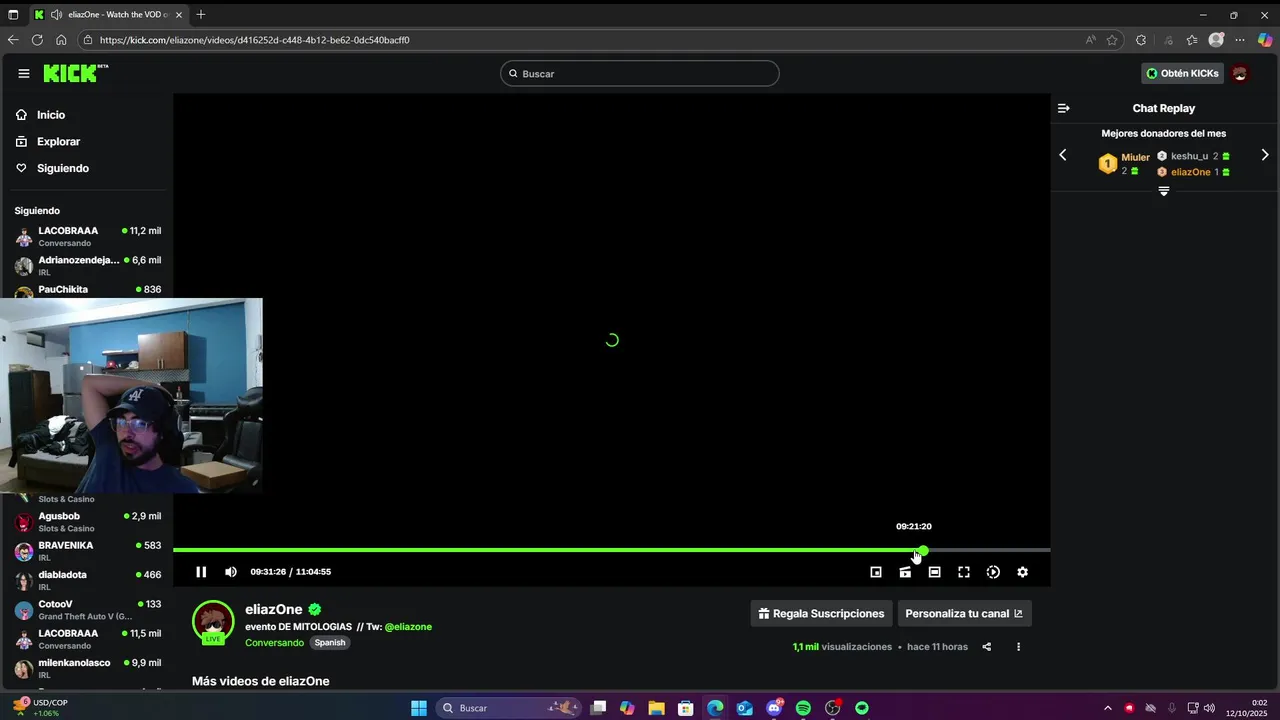
Task: Click browser back arrow
Action: tap(13, 40)
